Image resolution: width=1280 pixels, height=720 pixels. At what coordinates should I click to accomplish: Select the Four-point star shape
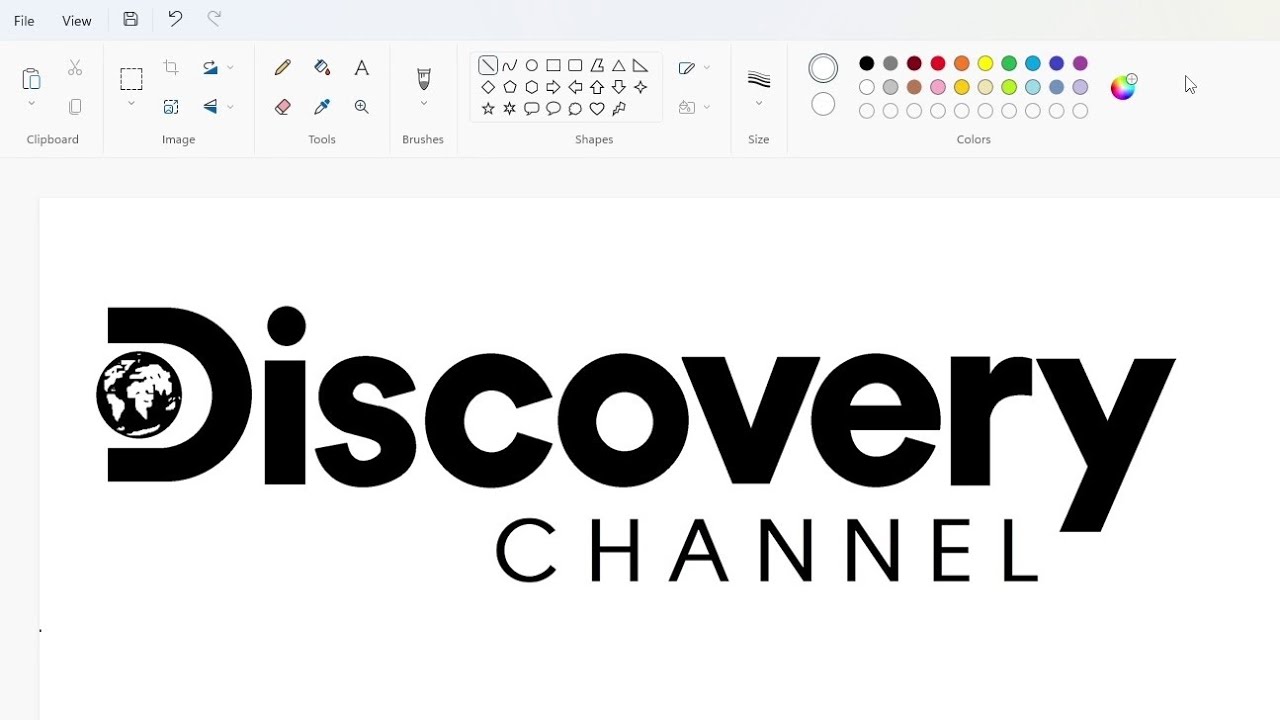point(641,87)
